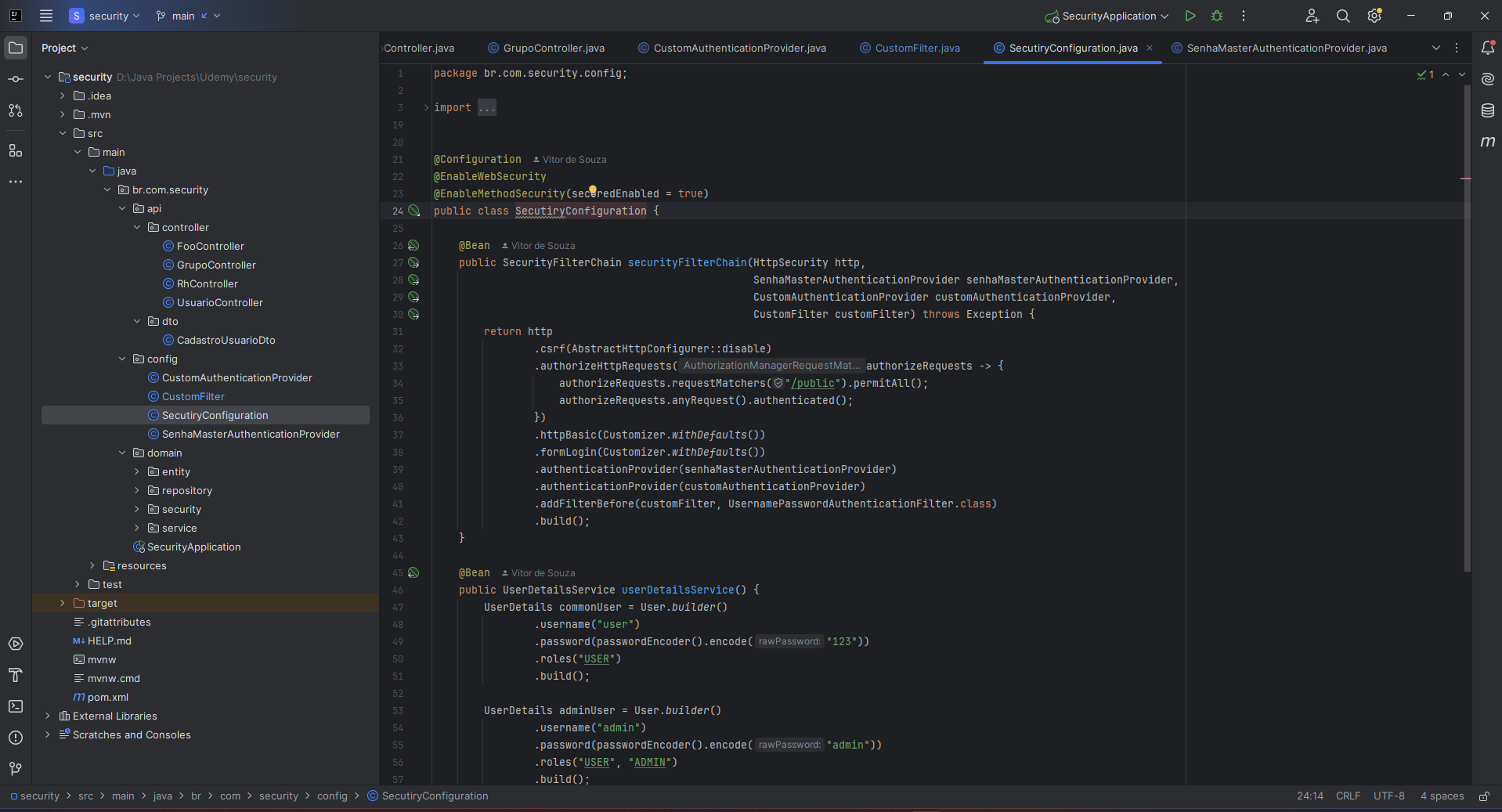Collapse the controller package
The height and width of the screenshot is (812, 1502).
[x=137, y=228]
